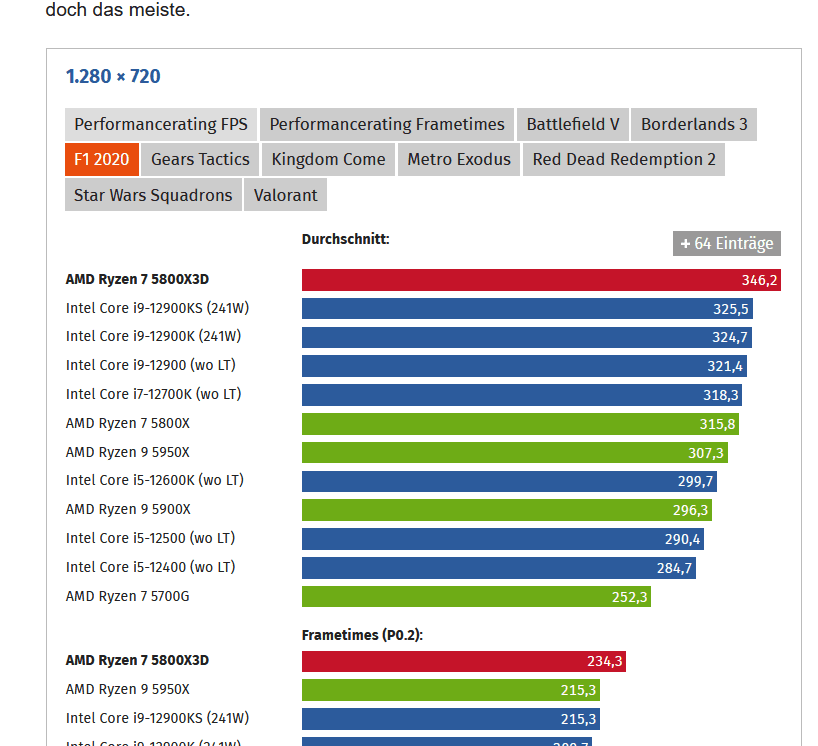Click the Durchschnitt: section label

(x=345, y=239)
